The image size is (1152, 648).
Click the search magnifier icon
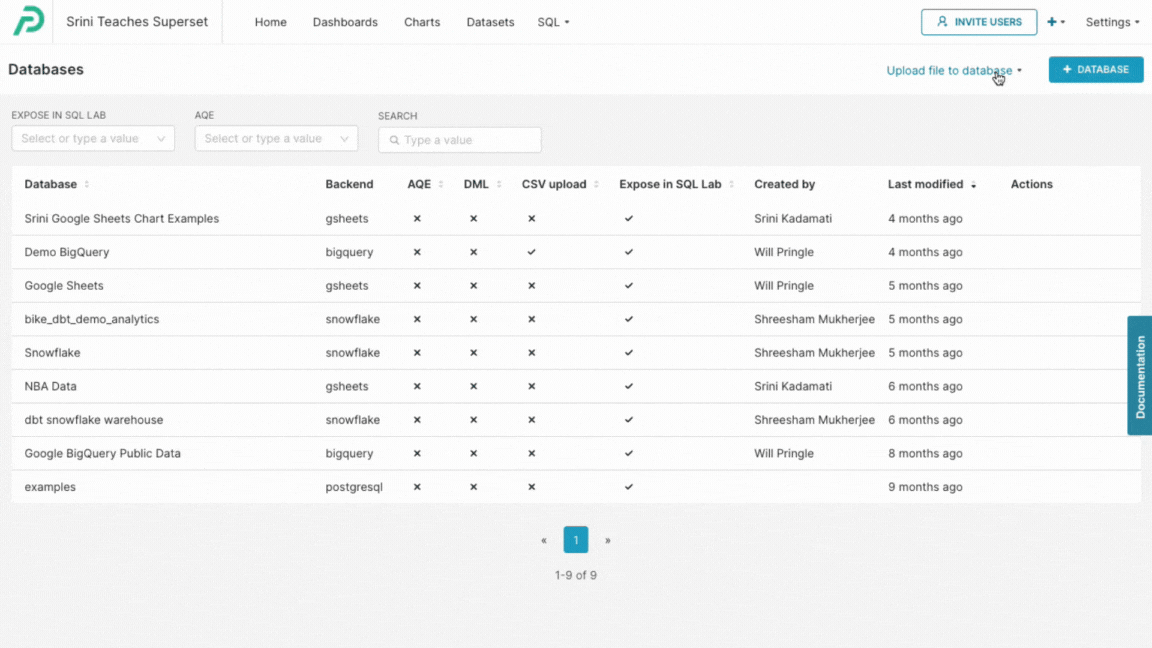coord(394,140)
